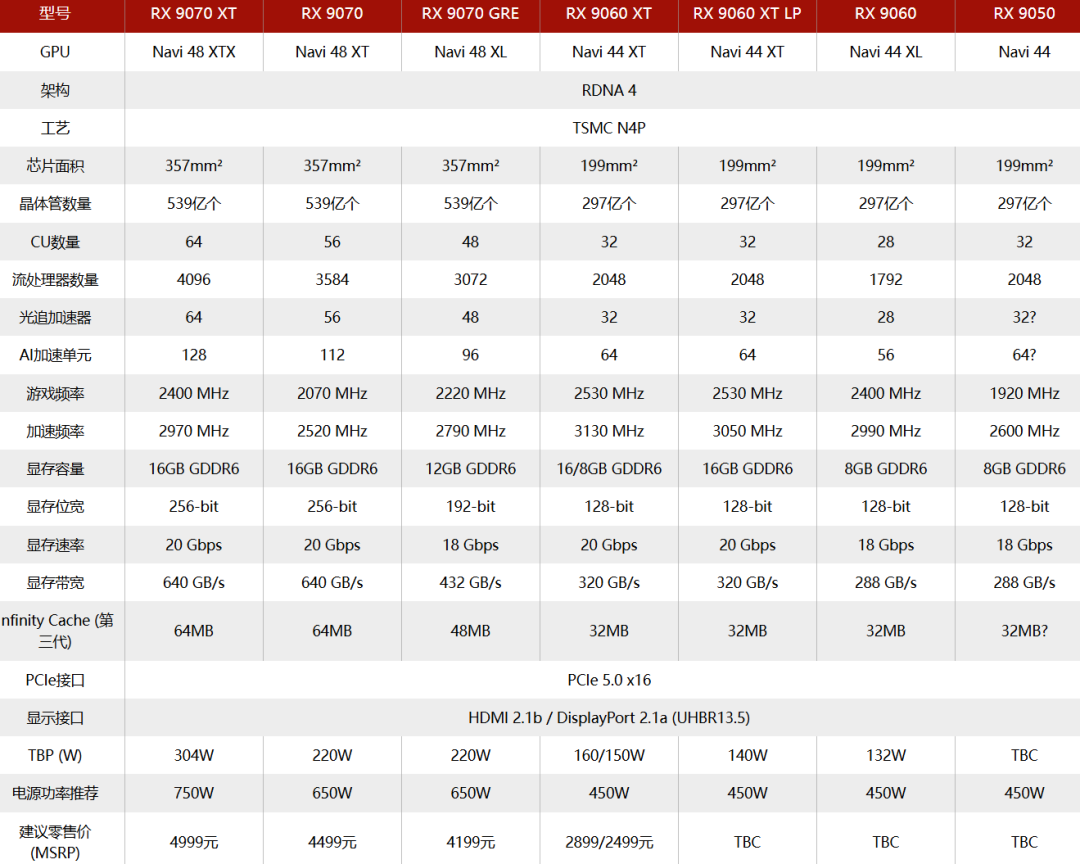
Task: Select the 2220 MHz game clock
Action: (470, 393)
